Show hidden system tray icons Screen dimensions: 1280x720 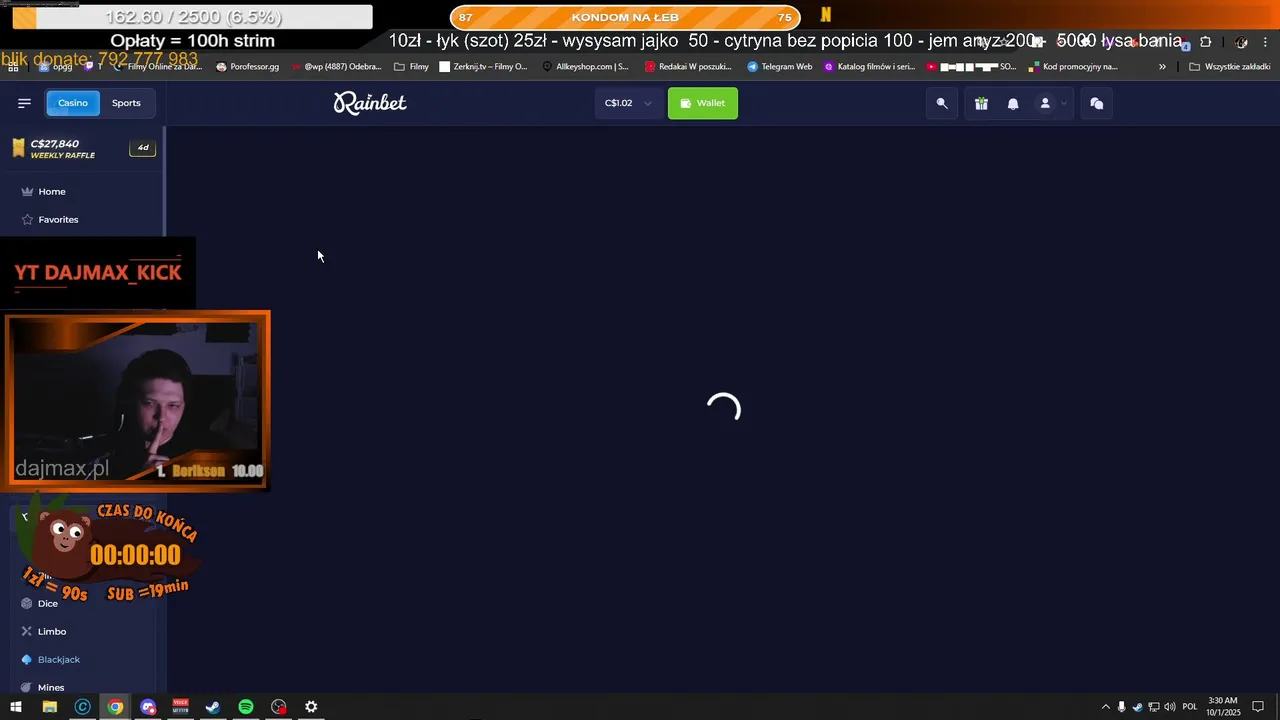tap(1105, 707)
